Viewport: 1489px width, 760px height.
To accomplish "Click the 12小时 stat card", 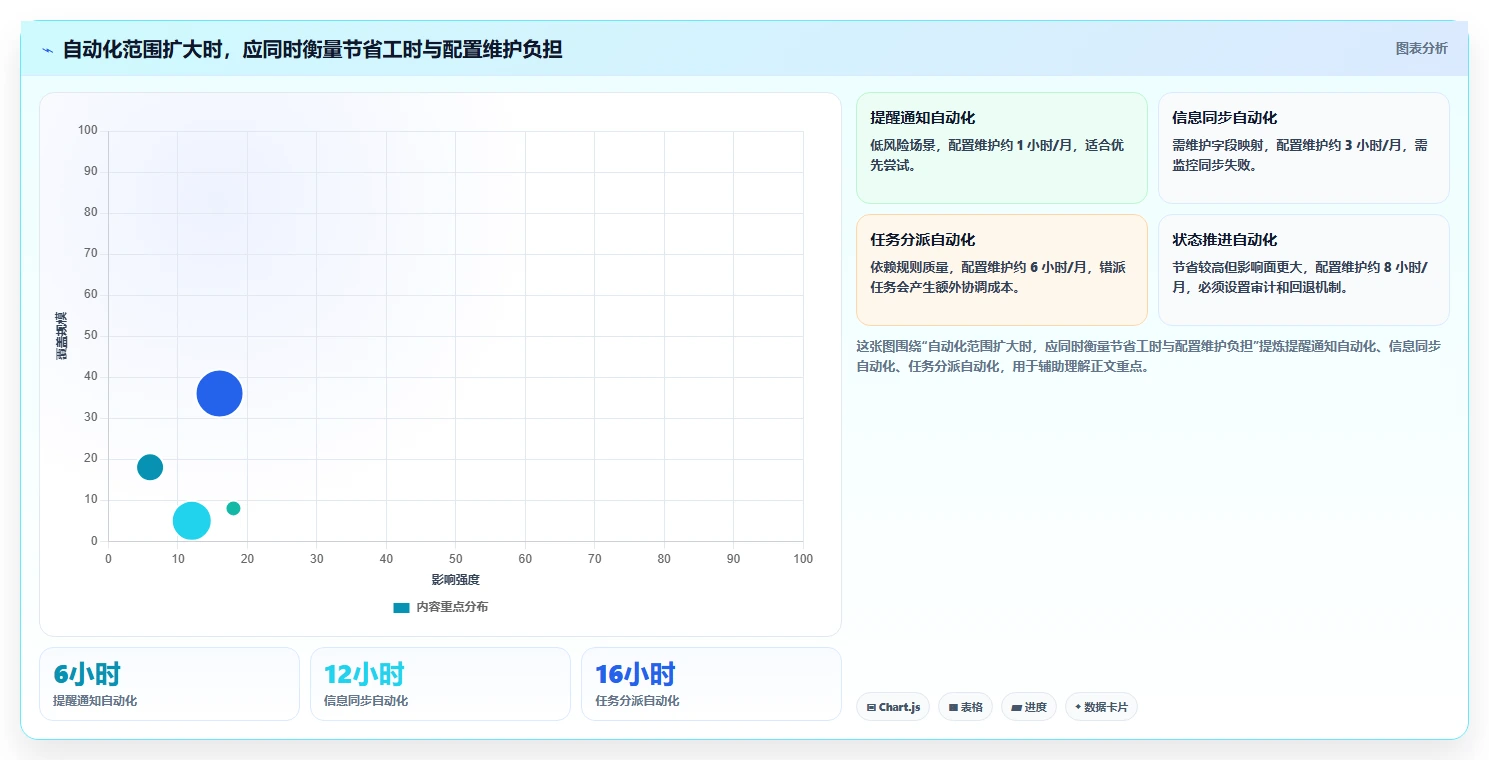I will pos(440,684).
